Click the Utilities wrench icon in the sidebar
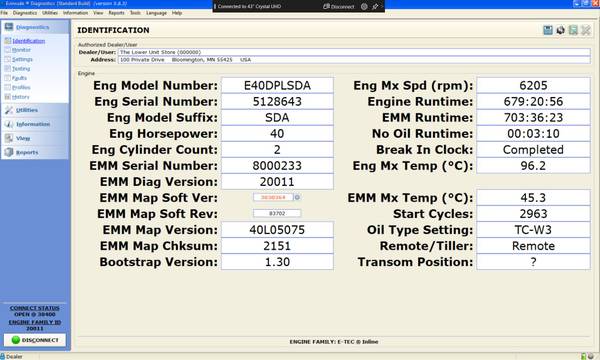This screenshot has height=360, width=600. tap(9, 110)
